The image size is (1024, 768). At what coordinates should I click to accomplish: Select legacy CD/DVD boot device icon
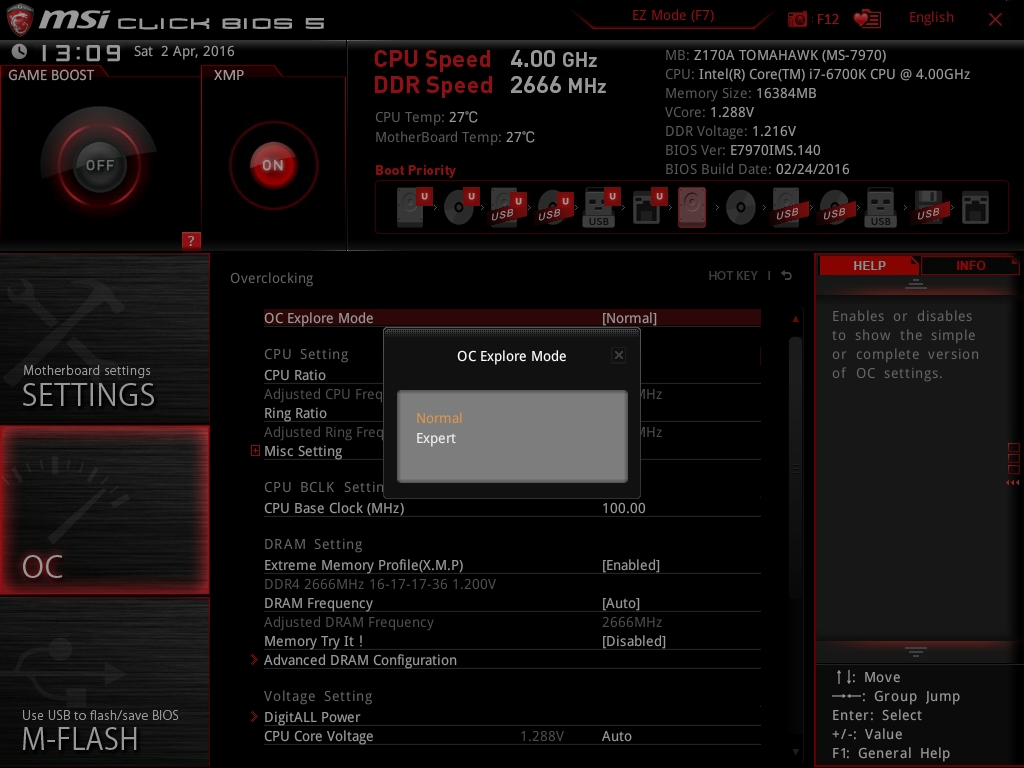pyautogui.click(x=741, y=208)
